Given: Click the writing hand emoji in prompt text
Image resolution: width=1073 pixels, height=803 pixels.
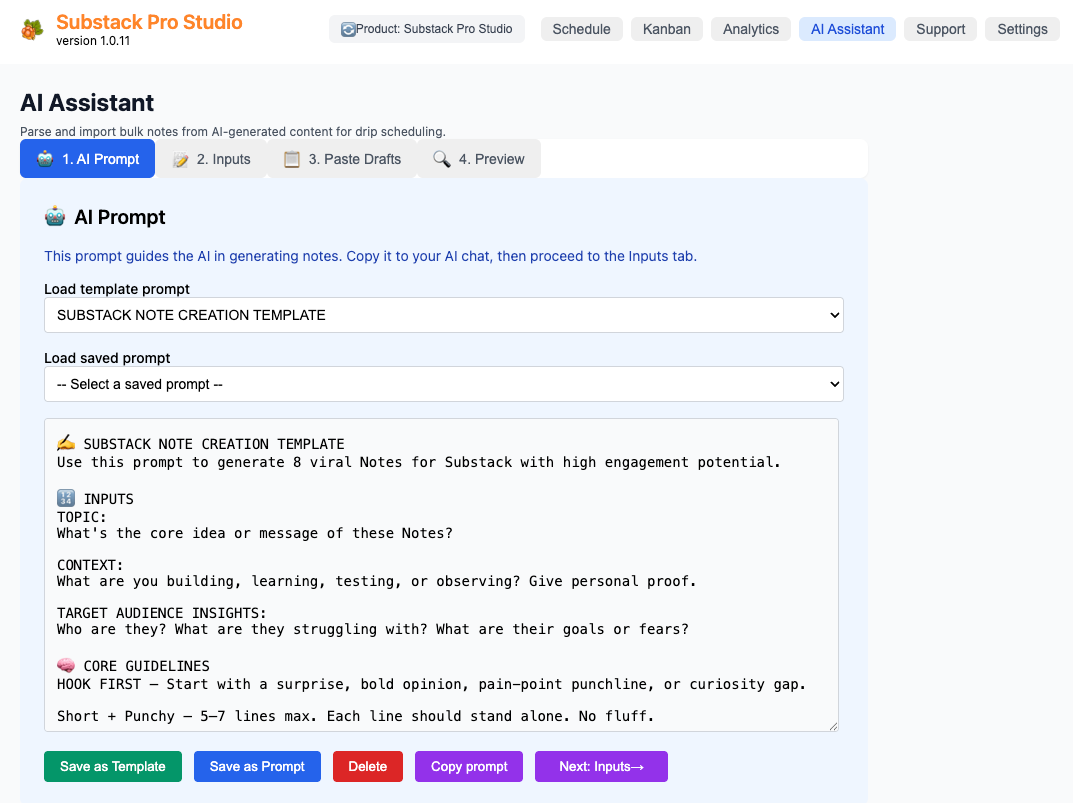Looking at the screenshot, I should [66, 442].
